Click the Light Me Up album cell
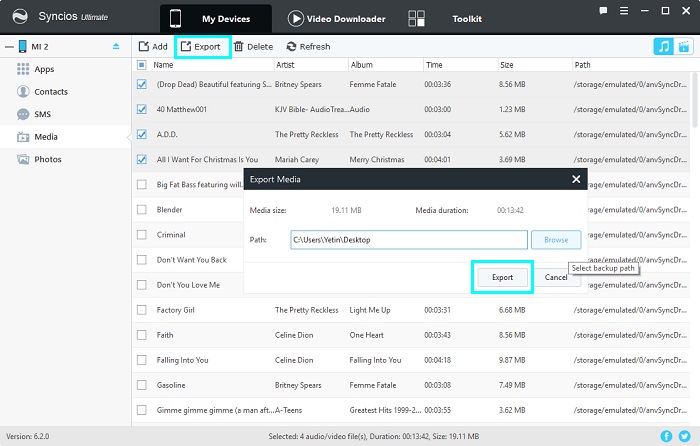This screenshot has width=700, height=446. (370, 310)
